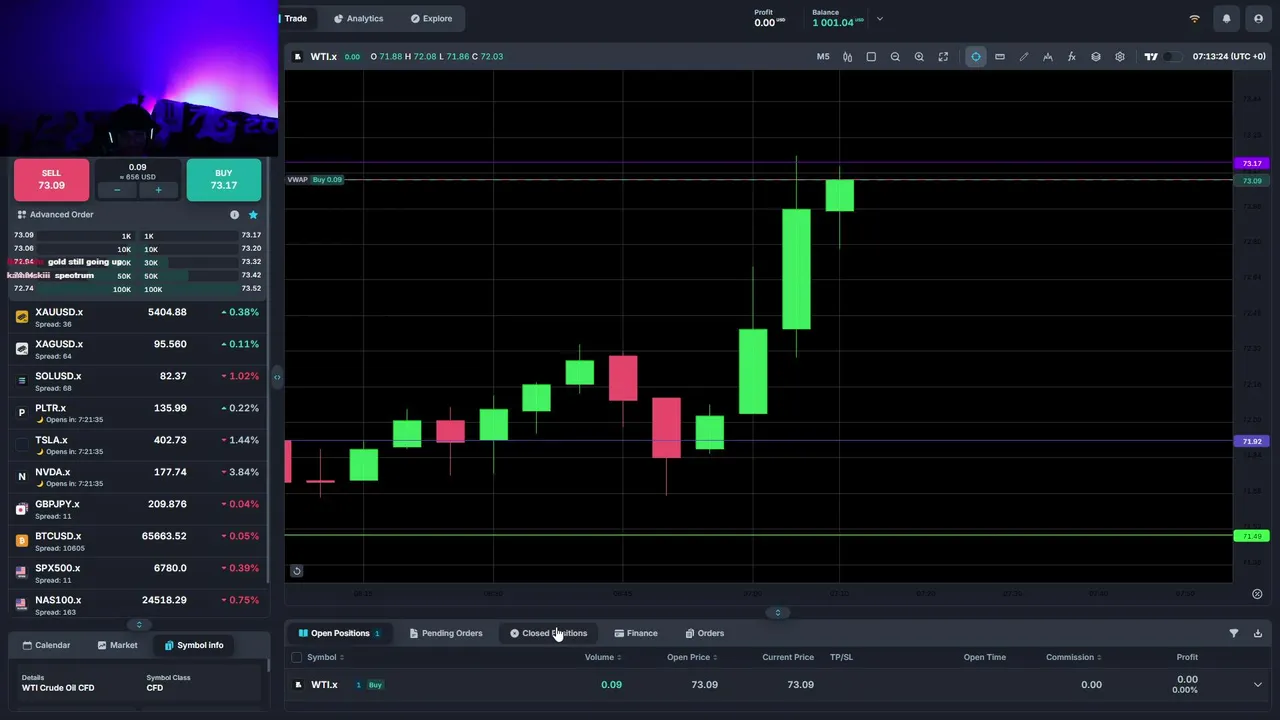Select TSLA.x in the watchlist
Viewport: 1280px width, 720px height.
(x=139, y=444)
